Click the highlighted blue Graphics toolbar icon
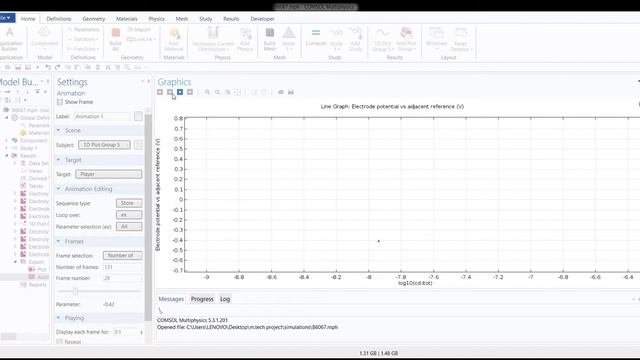This screenshot has height=360, width=640. pyautogui.click(x=180, y=92)
